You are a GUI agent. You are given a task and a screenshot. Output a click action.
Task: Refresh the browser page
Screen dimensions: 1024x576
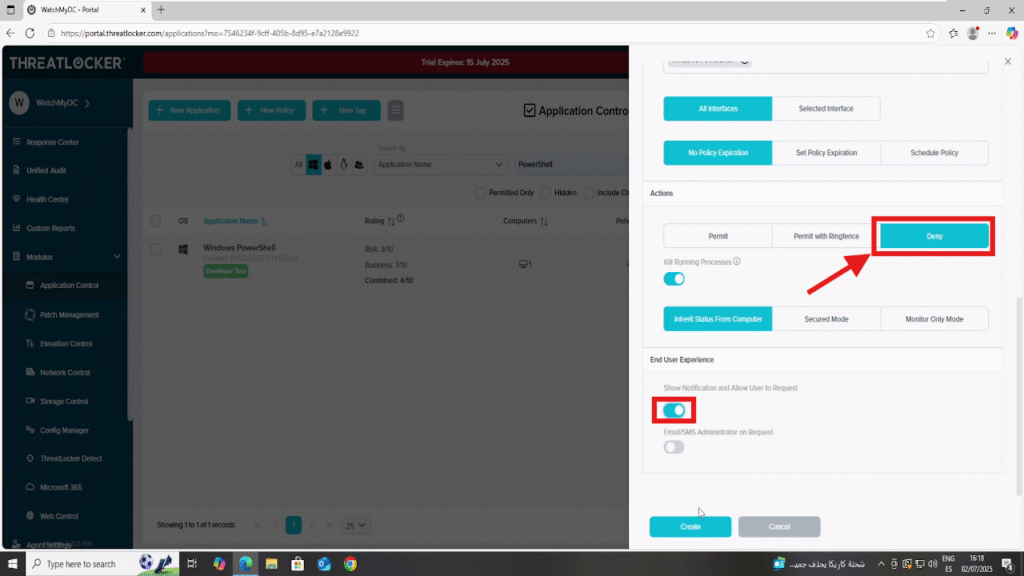point(30,33)
